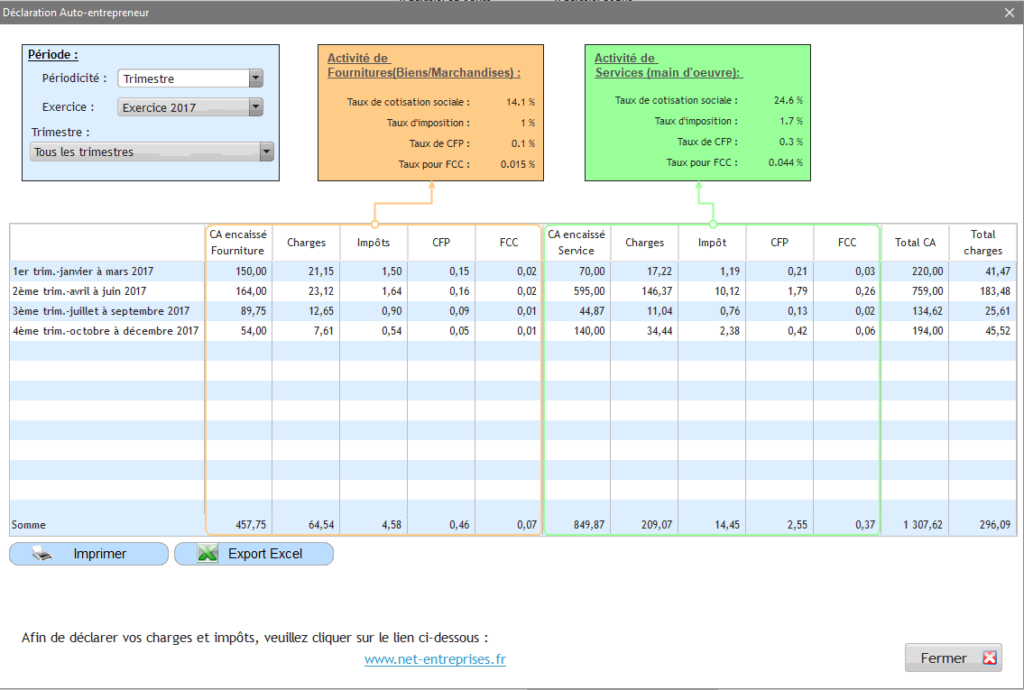
Task: Click the dialog title Déclaration Auto-entrepreneur
Action: coord(76,12)
